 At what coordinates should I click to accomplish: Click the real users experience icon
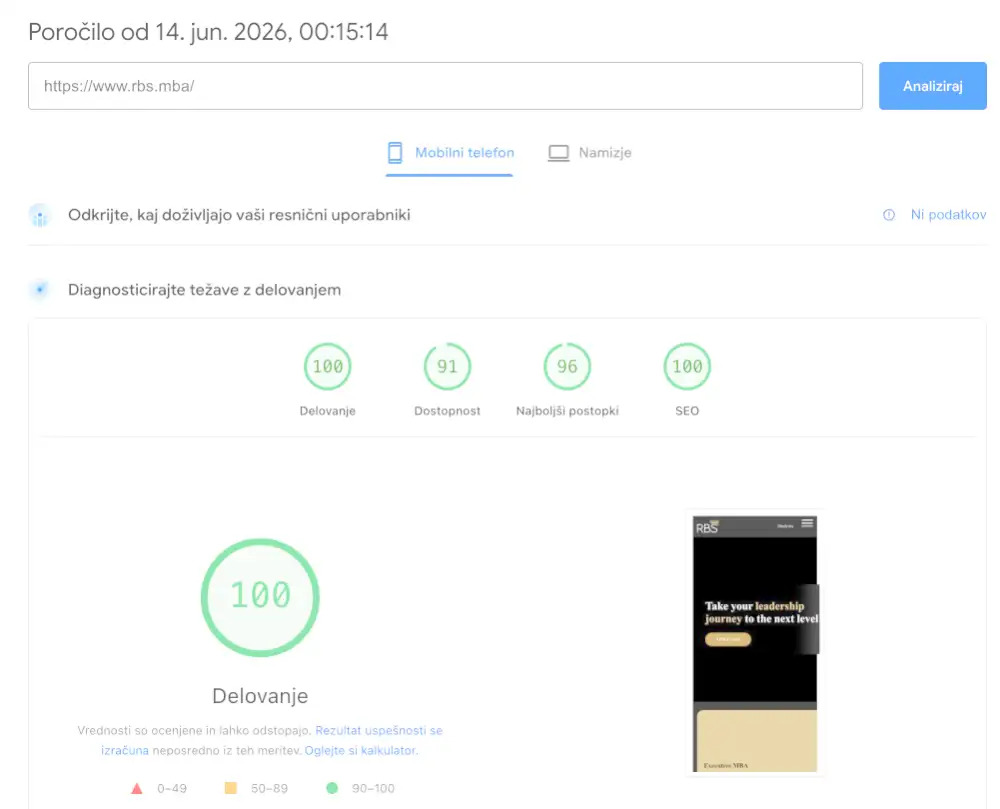point(40,215)
